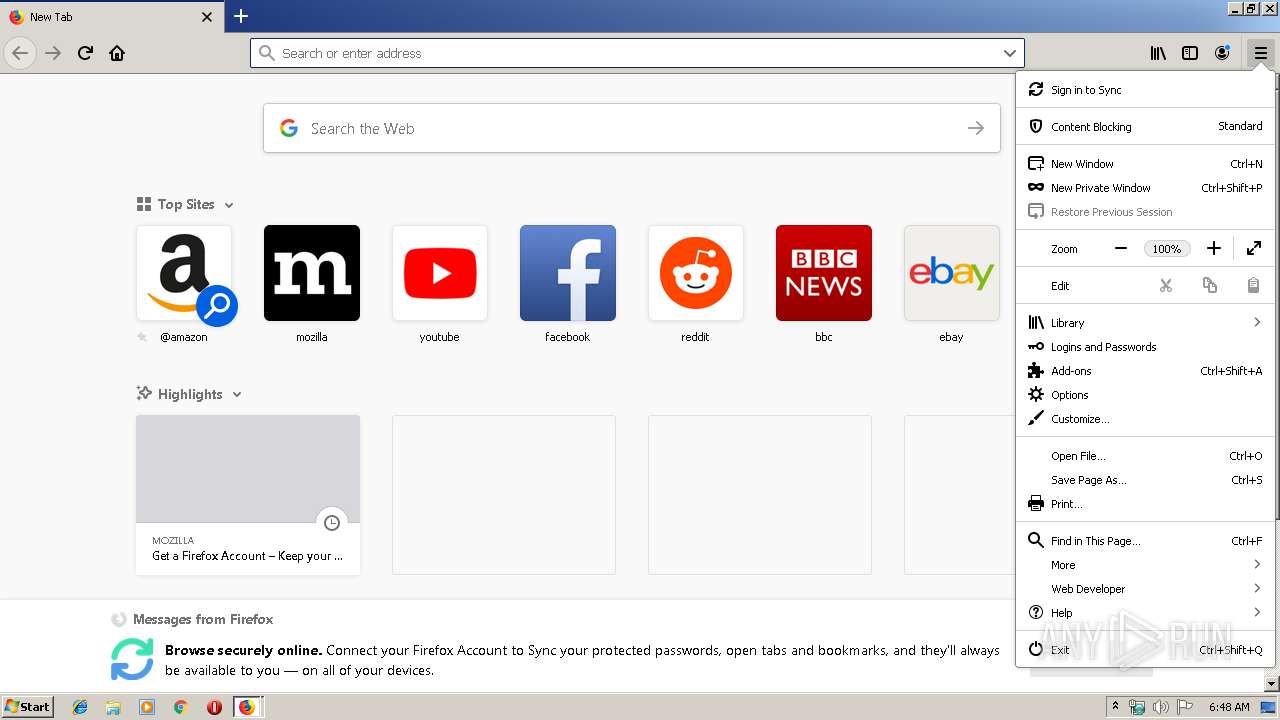Choose Save Page As...

click(1146, 480)
